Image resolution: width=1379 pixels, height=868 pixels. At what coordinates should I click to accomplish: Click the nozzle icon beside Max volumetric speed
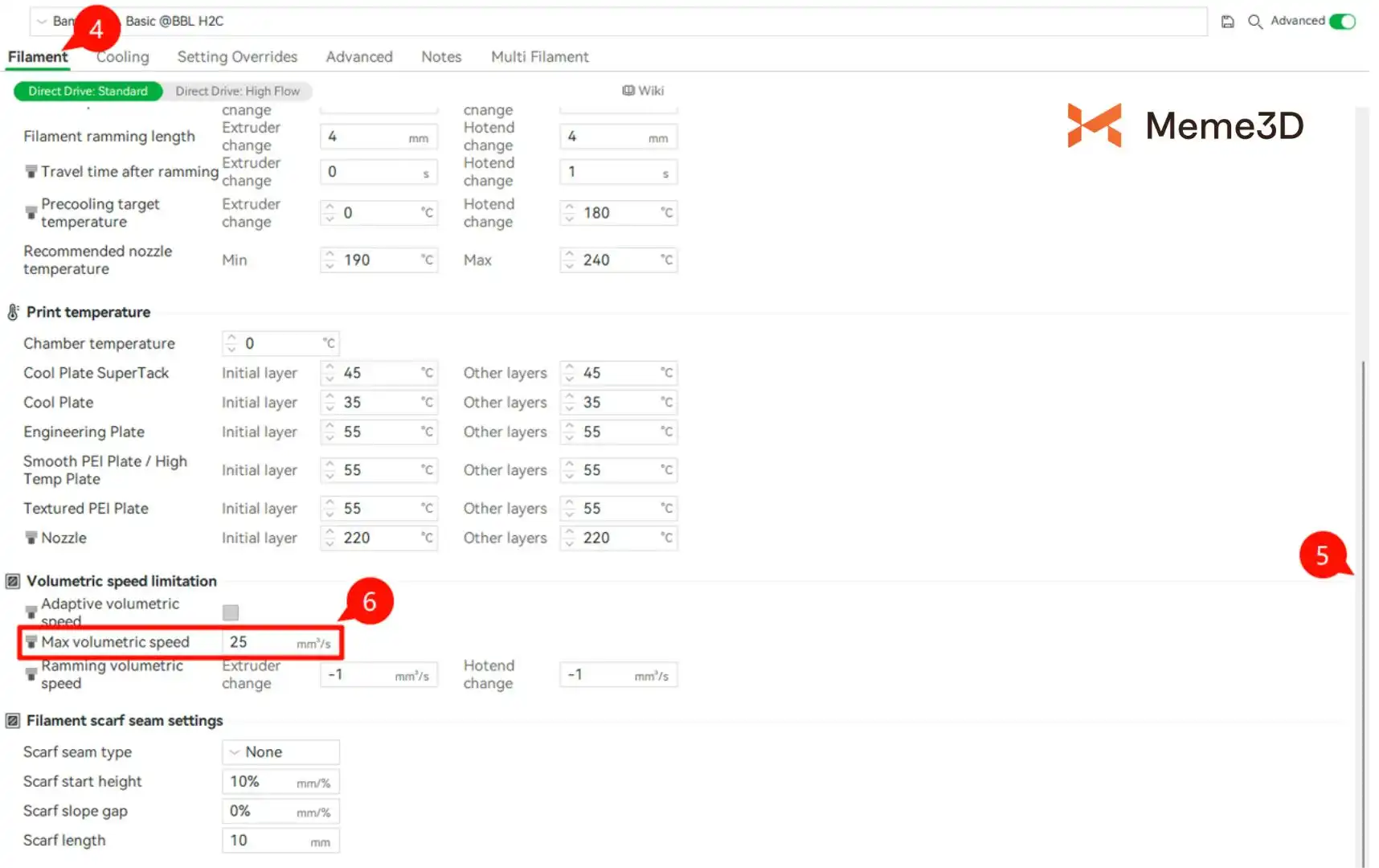[x=31, y=642]
